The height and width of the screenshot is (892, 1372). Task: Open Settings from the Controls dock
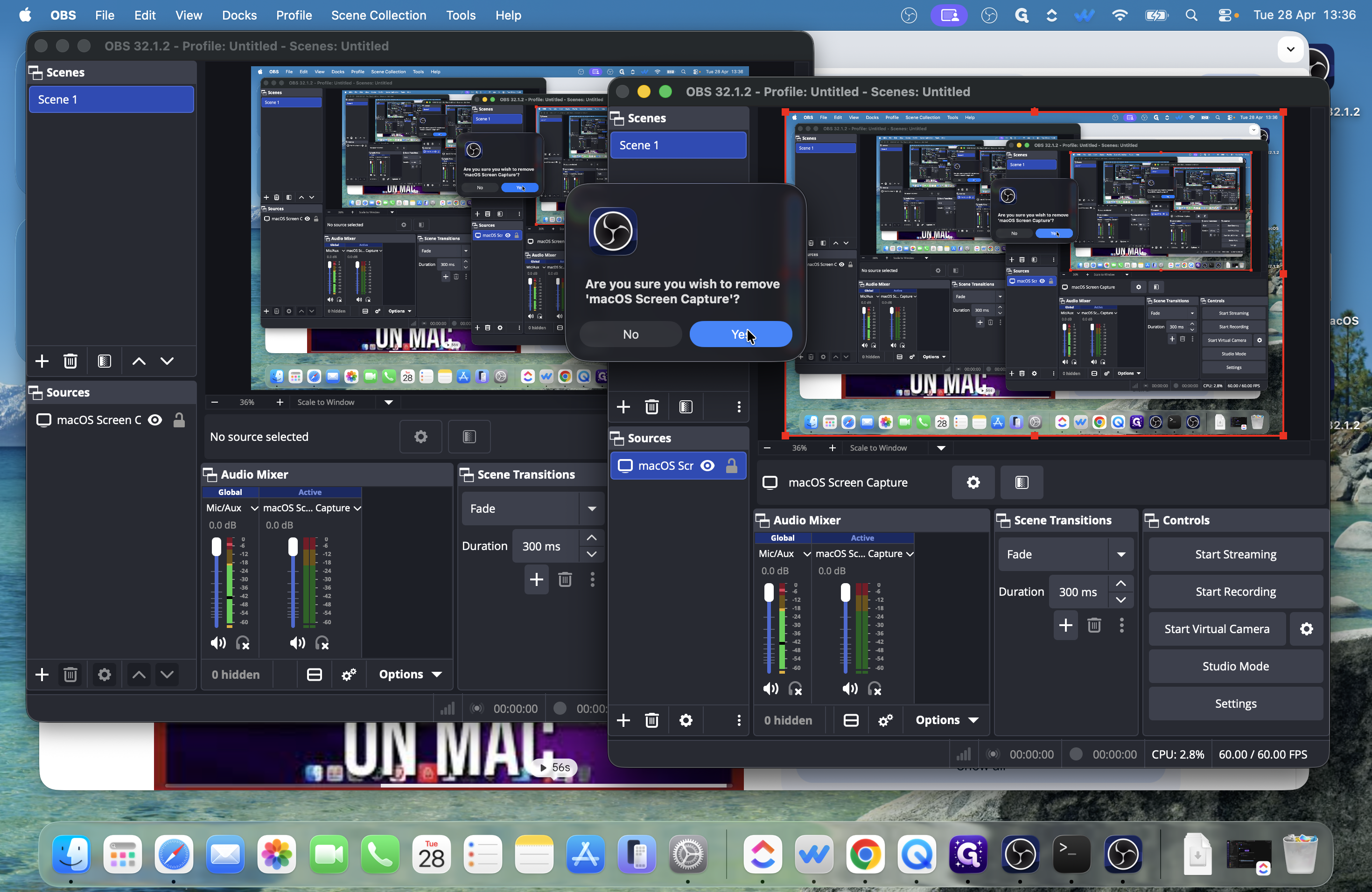pos(1235,704)
